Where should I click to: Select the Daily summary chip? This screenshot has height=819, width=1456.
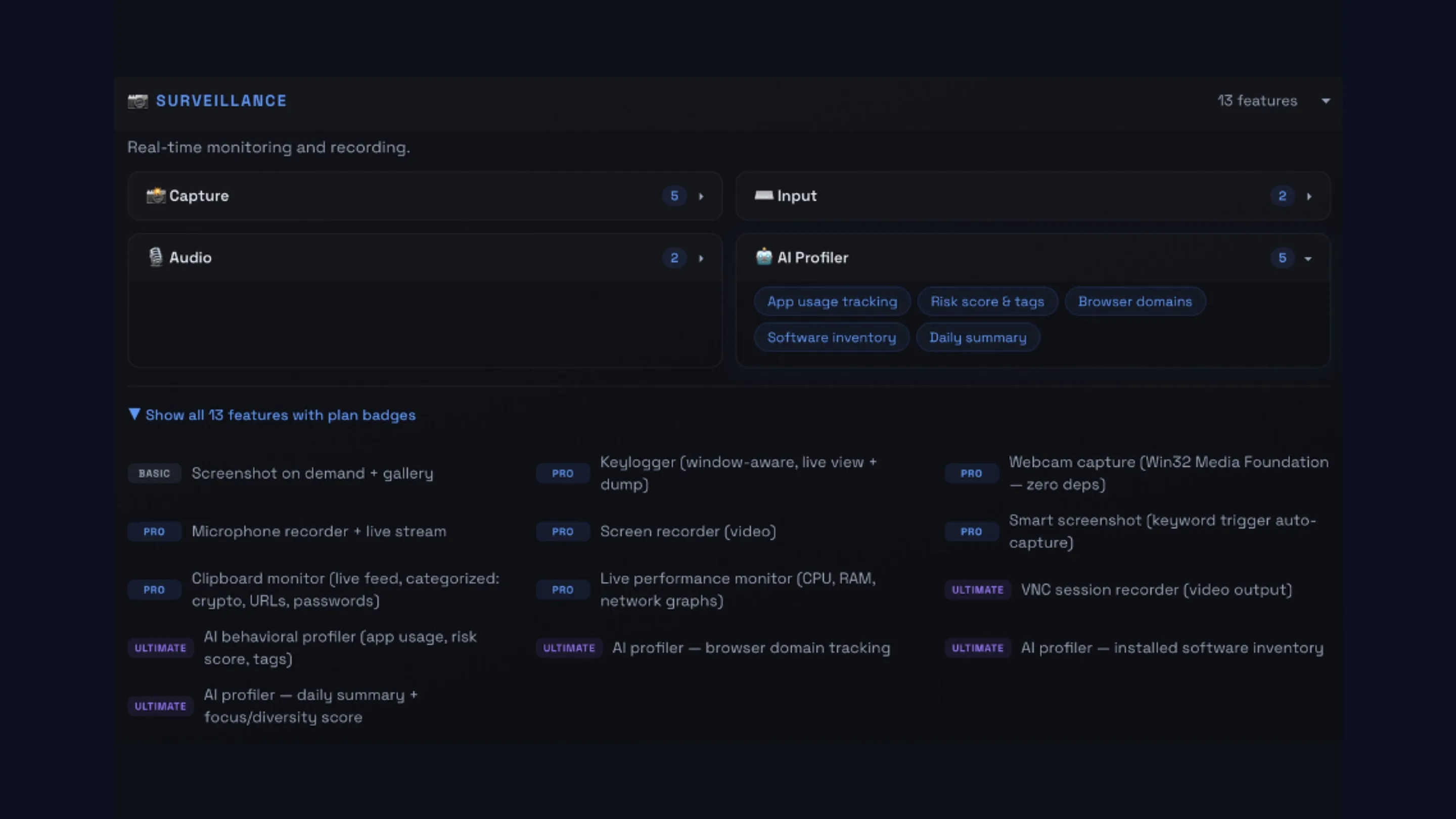(x=978, y=337)
